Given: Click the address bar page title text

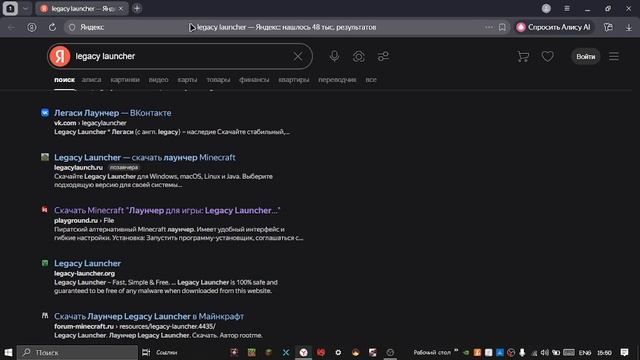Looking at the screenshot, I should [287, 27].
